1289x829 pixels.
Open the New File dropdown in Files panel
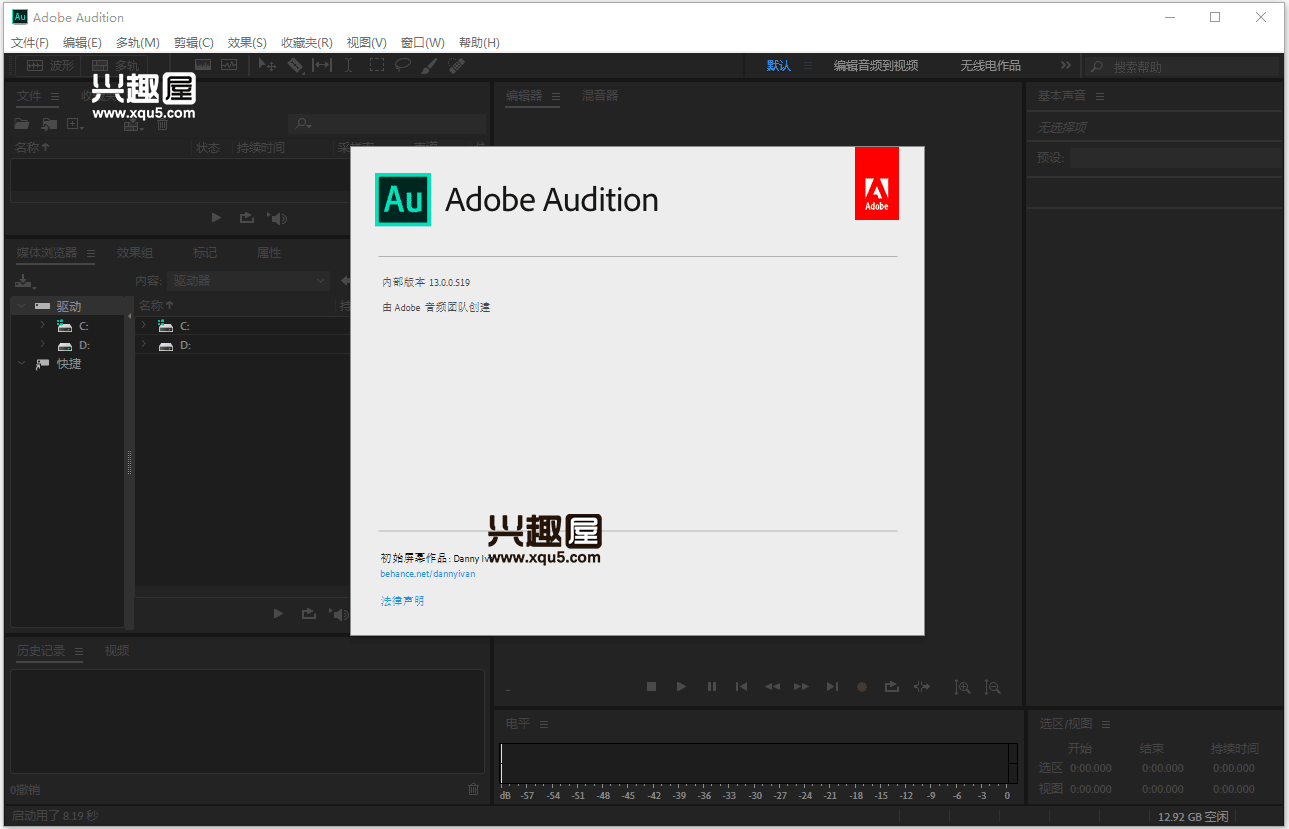click(x=76, y=124)
